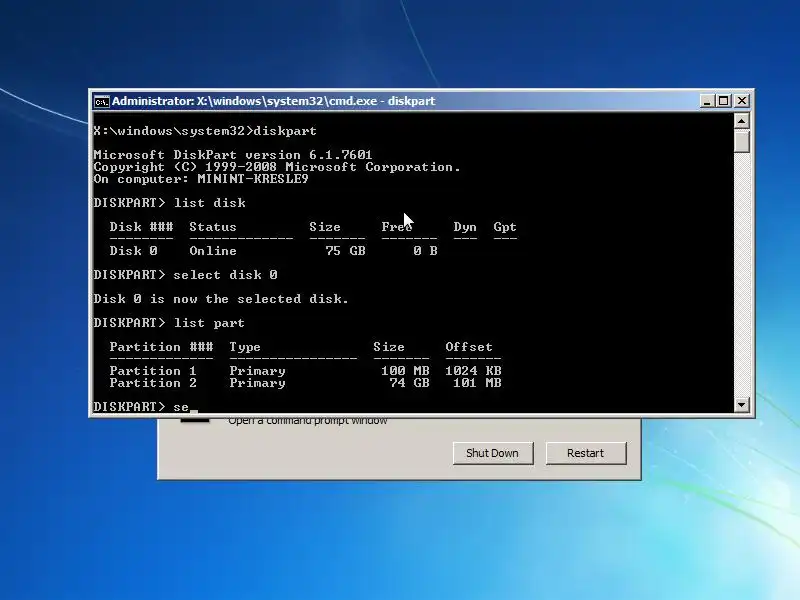Minimize the diskpart command prompt window
Screen dimensions: 800x600
pos(707,101)
